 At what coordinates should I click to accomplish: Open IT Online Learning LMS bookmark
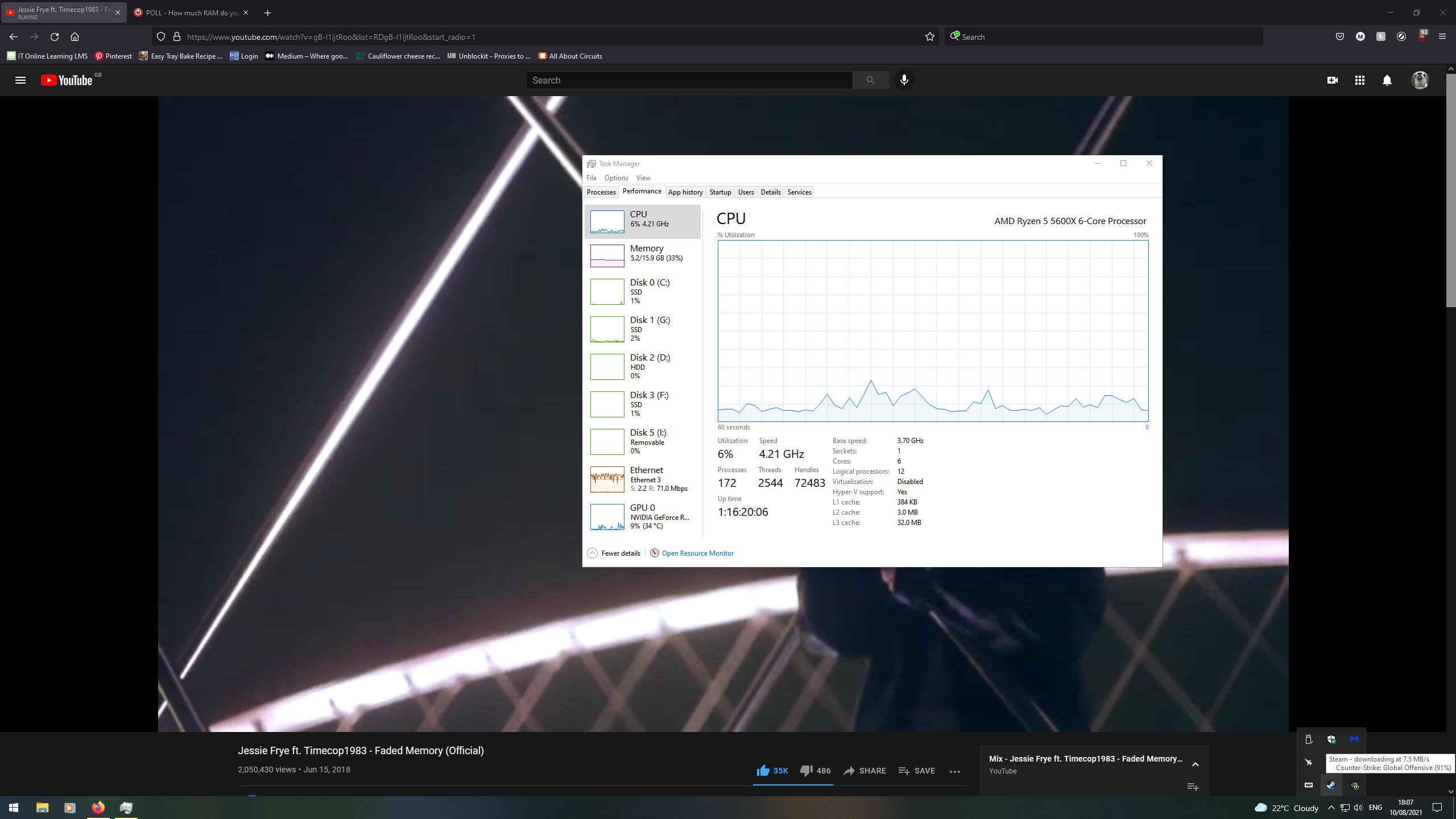47,56
